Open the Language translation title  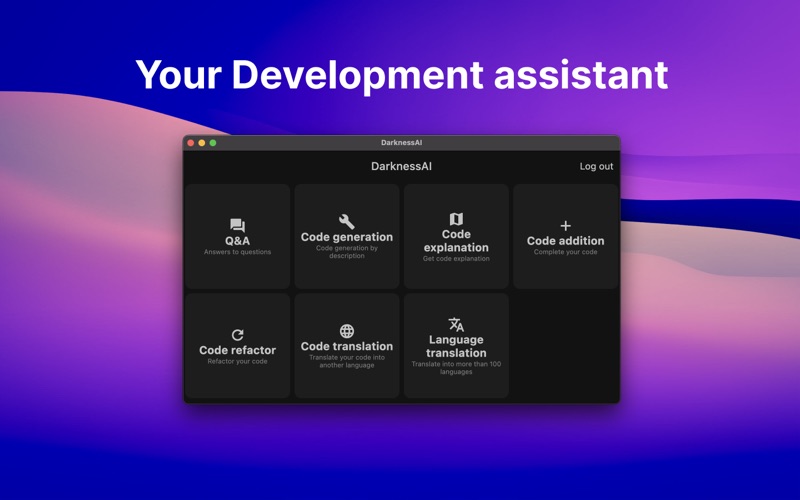click(456, 346)
